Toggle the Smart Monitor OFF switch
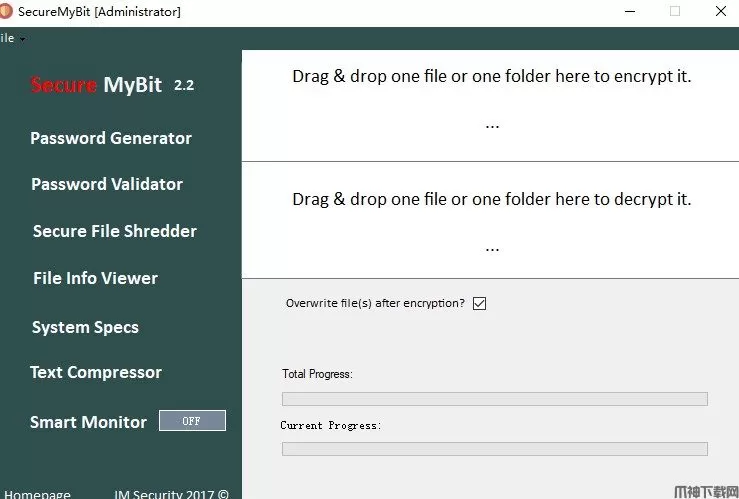739x499 pixels. (192, 421)
